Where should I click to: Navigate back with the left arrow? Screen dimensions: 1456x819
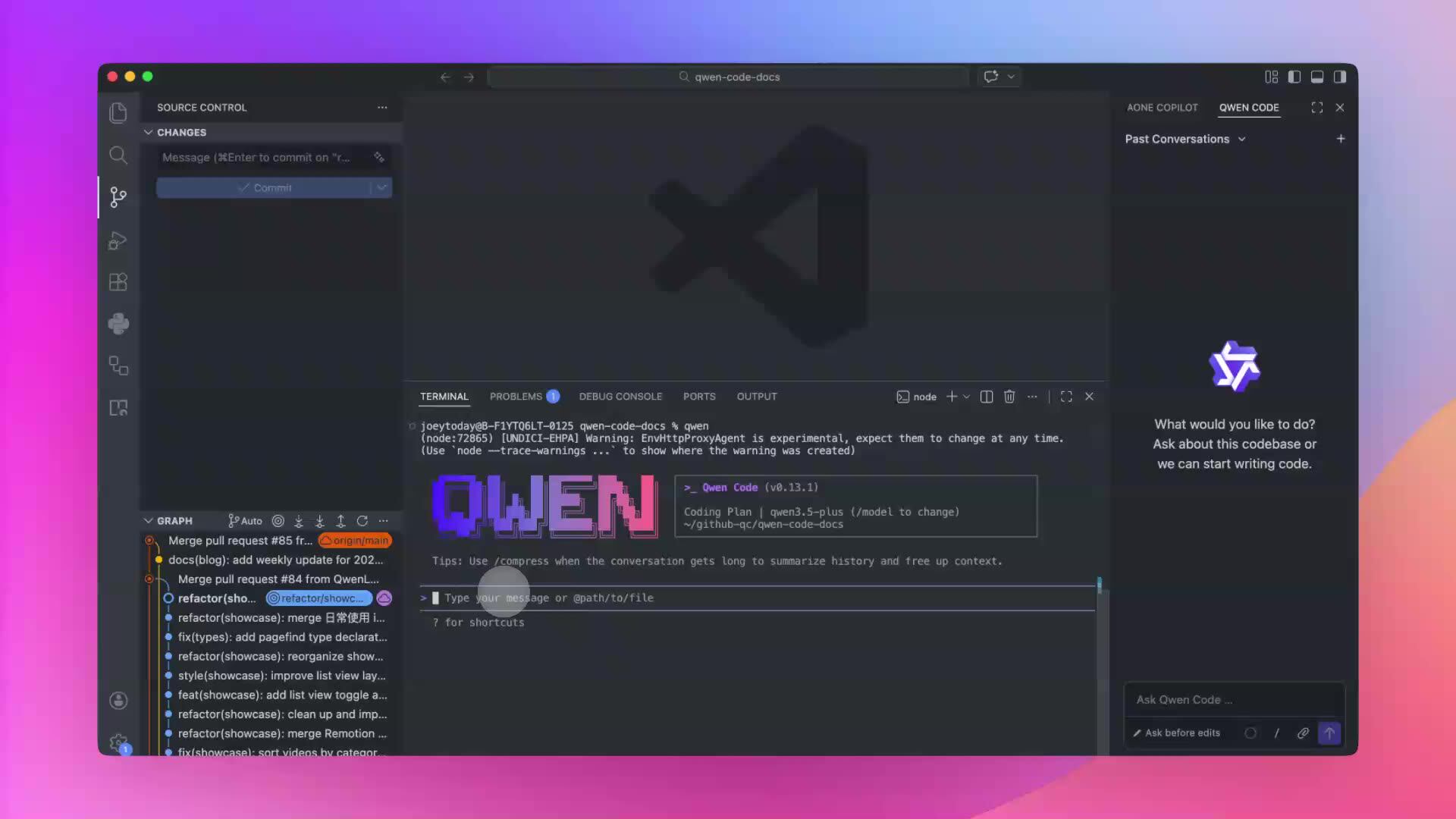point(445,77)
